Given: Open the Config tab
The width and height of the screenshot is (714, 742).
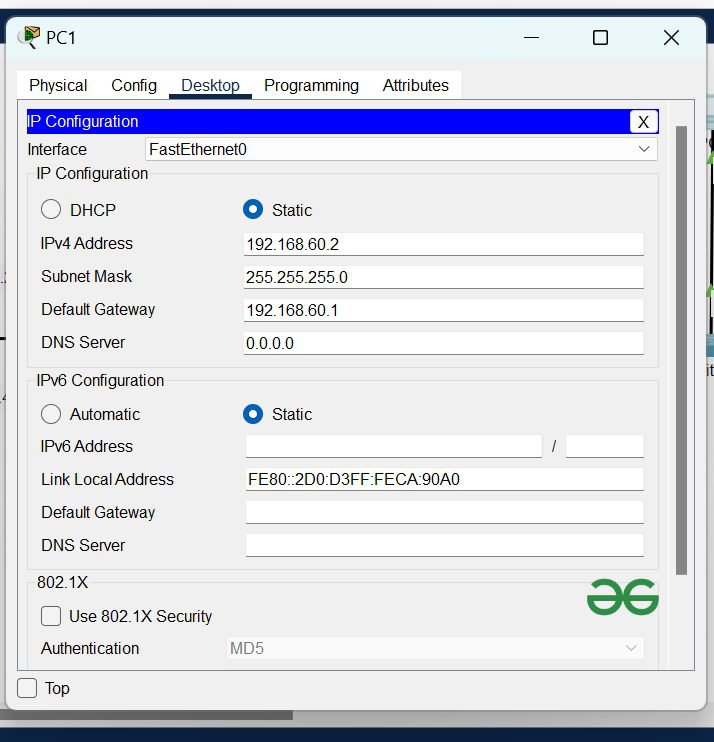Looking at the screenshot, I should click(134, 86).
